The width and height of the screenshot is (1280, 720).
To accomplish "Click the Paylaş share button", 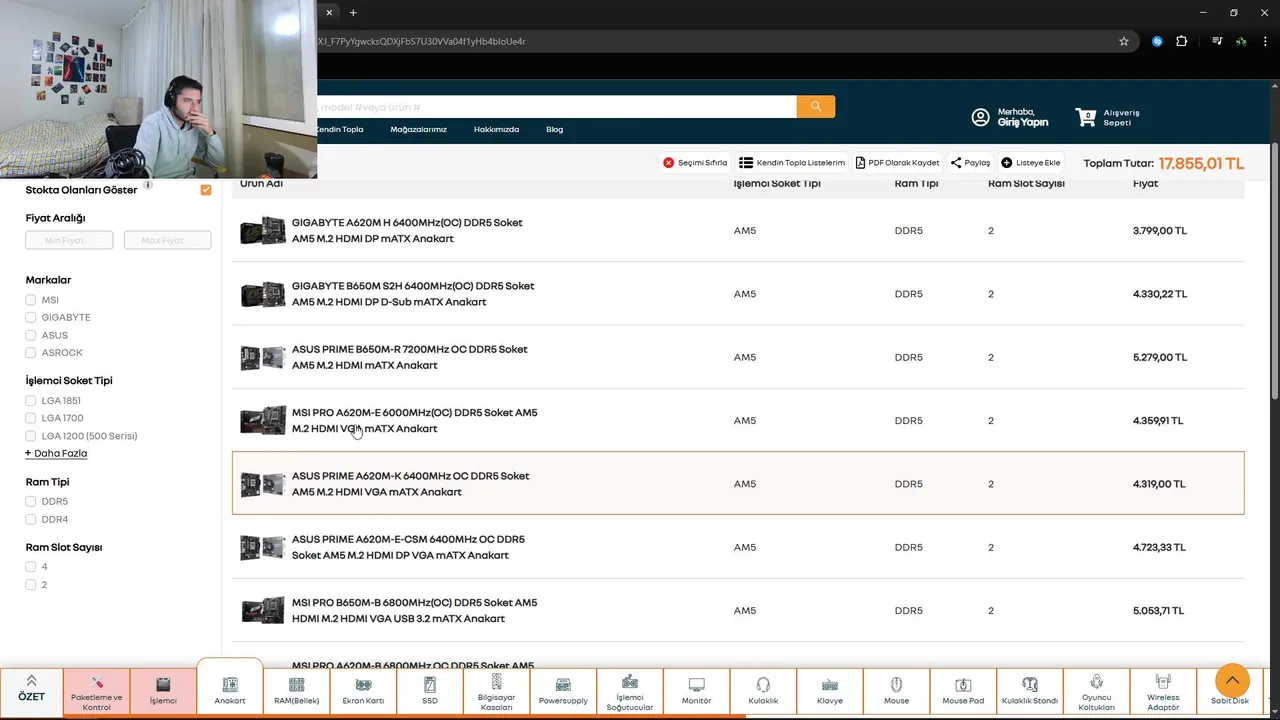I will [x=970, y=162].
